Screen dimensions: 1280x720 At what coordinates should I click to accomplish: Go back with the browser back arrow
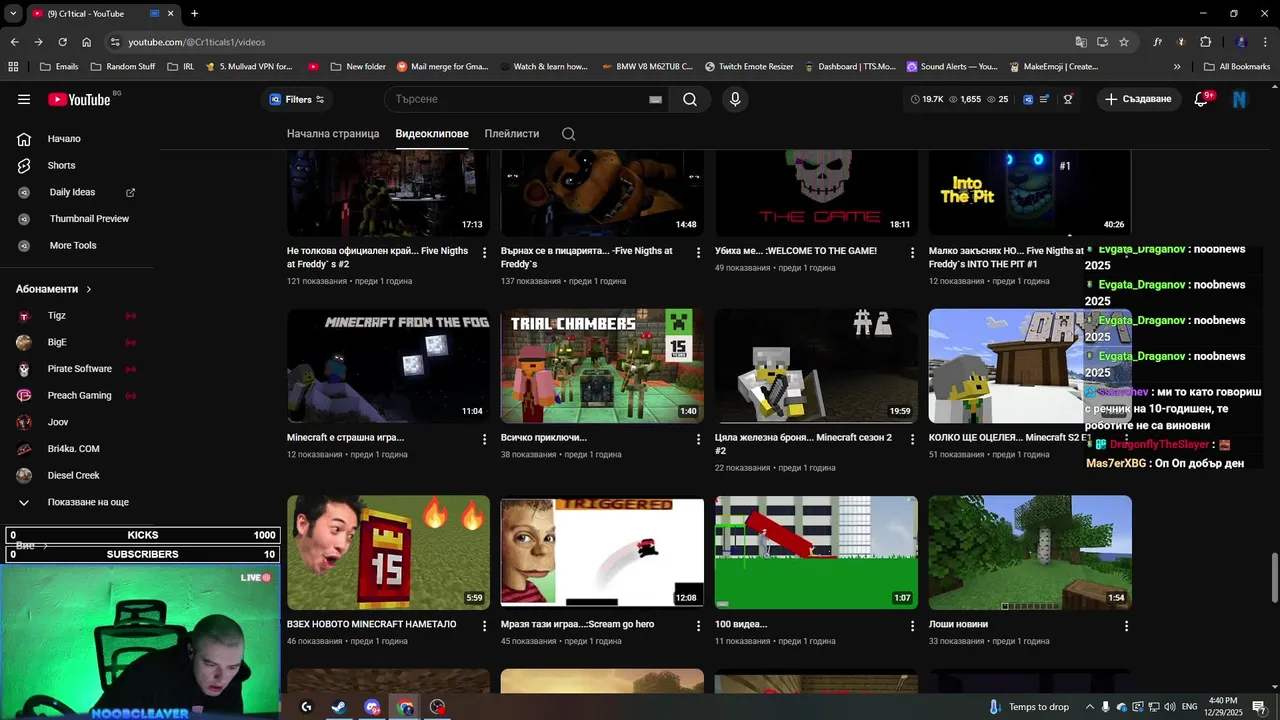tap(14, 42)
